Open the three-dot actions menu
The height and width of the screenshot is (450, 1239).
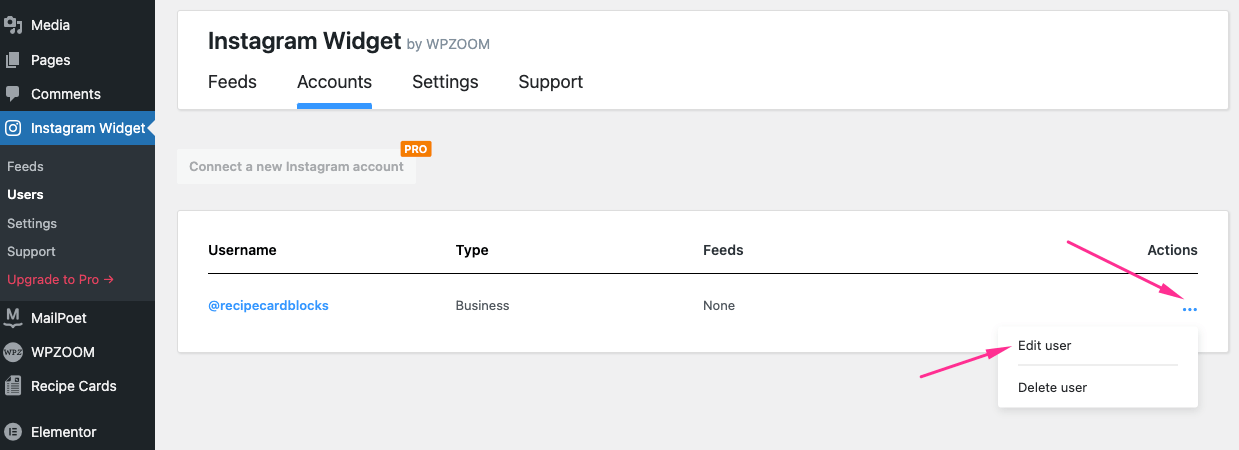coord(1189,310)
